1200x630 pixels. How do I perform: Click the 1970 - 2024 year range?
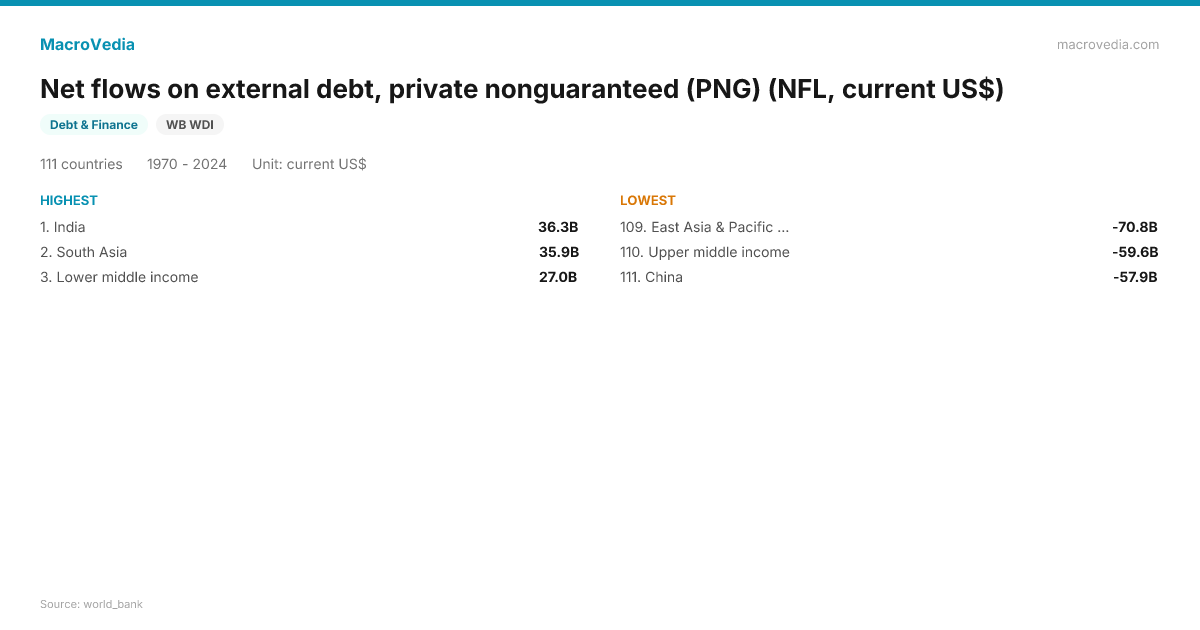click(187, 164)
